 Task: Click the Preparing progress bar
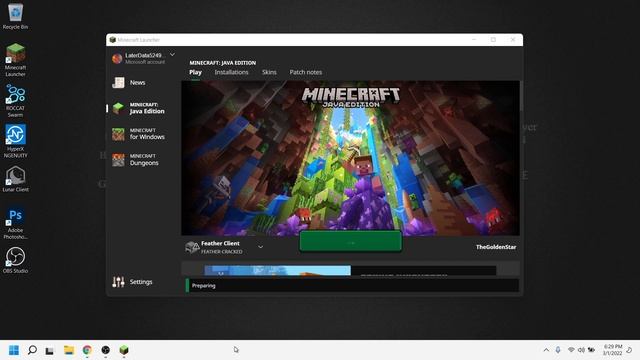352,286
